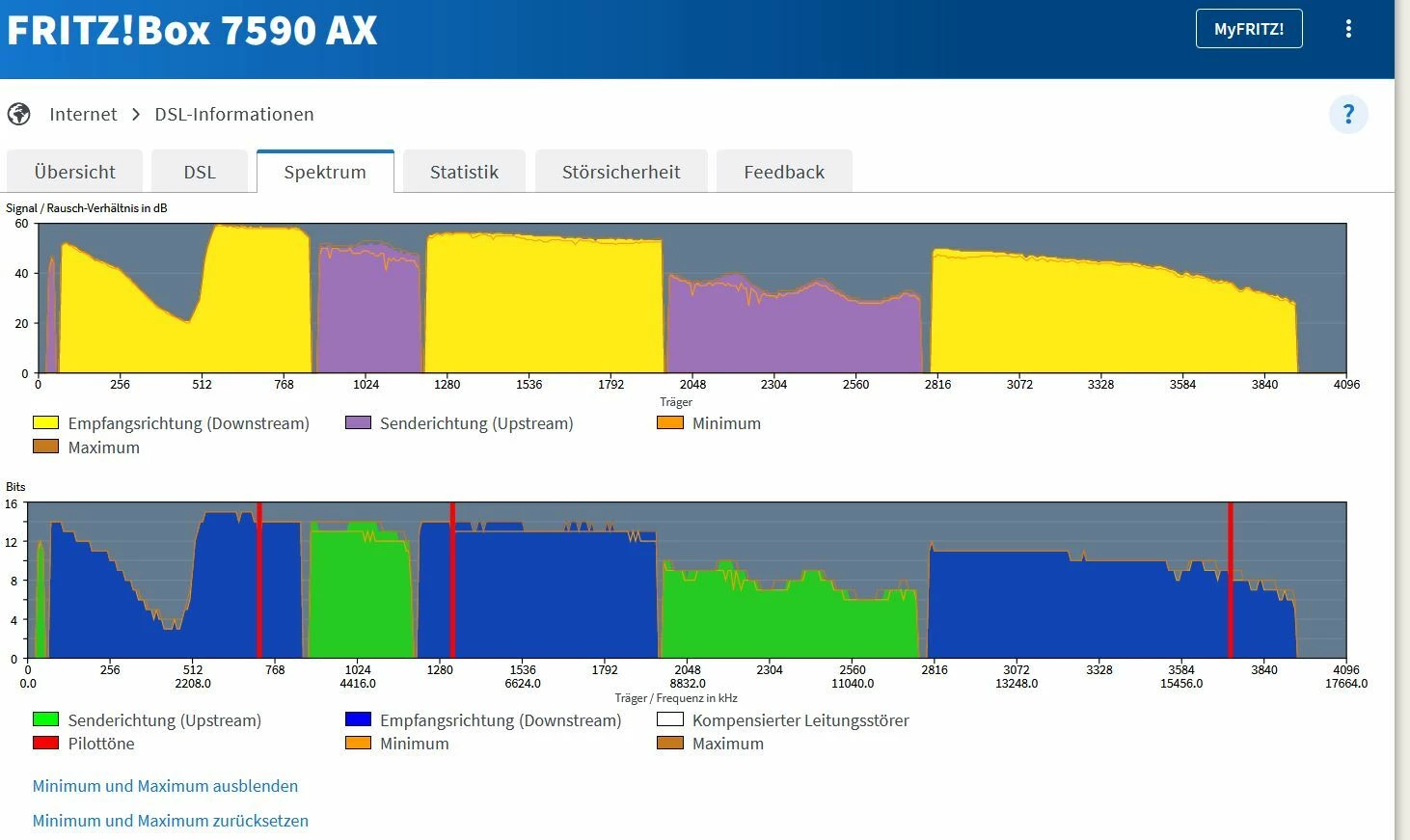The height and width of the screenshot is (840, 1410).
Task: Click purple Senderichtung (Upstream) legend swatch
Action: [359, 422]
